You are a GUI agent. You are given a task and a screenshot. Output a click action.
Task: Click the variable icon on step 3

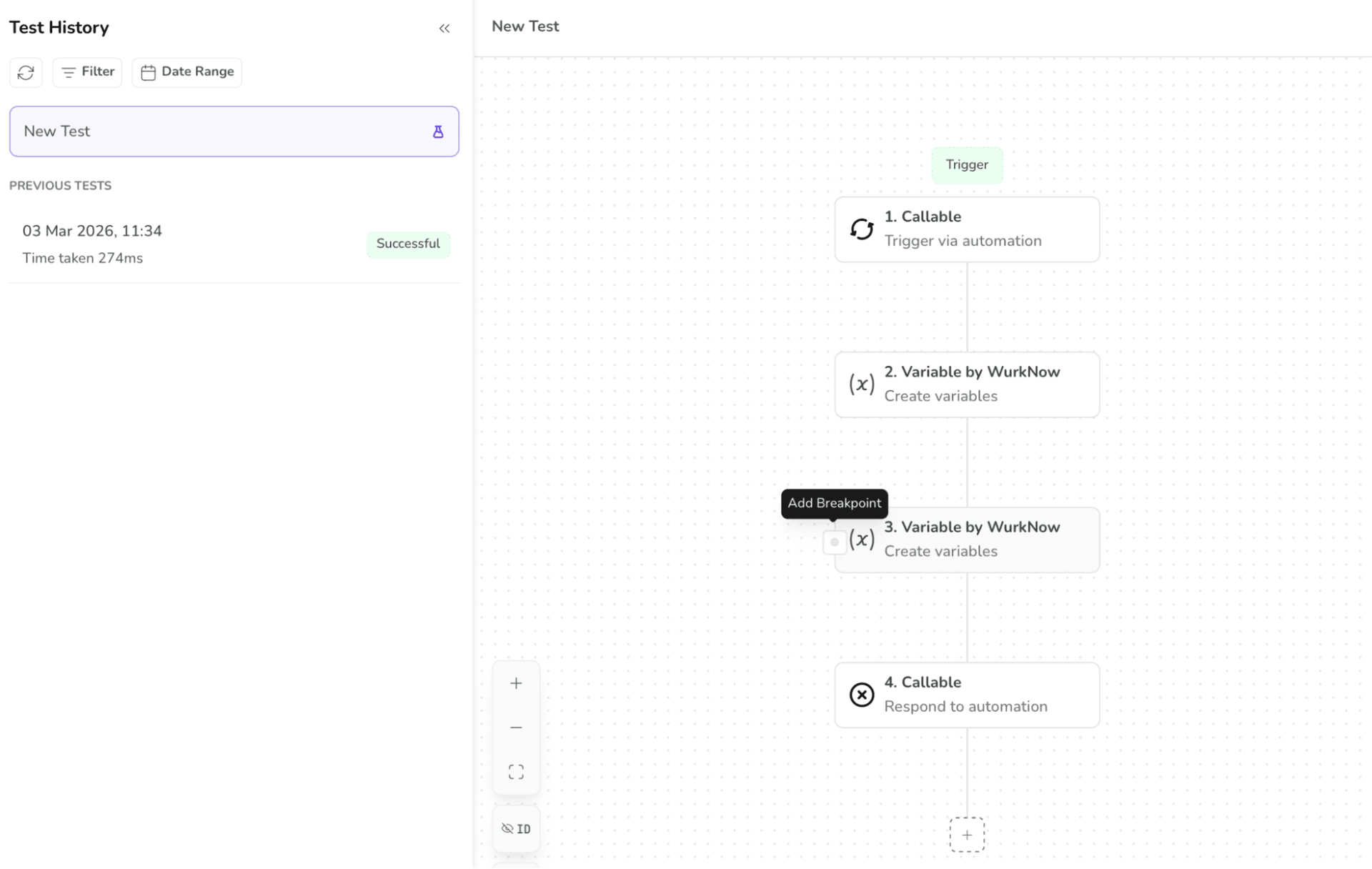pyautogui.click(x=863, y=540)
